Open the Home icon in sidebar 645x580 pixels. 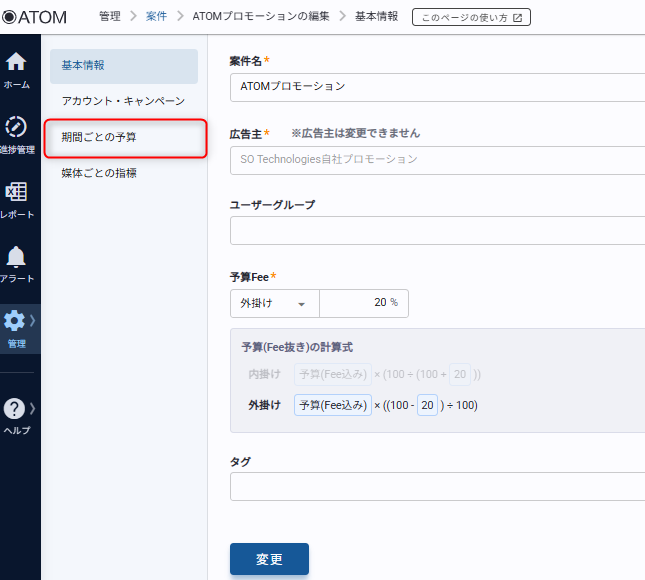point(16,62)
